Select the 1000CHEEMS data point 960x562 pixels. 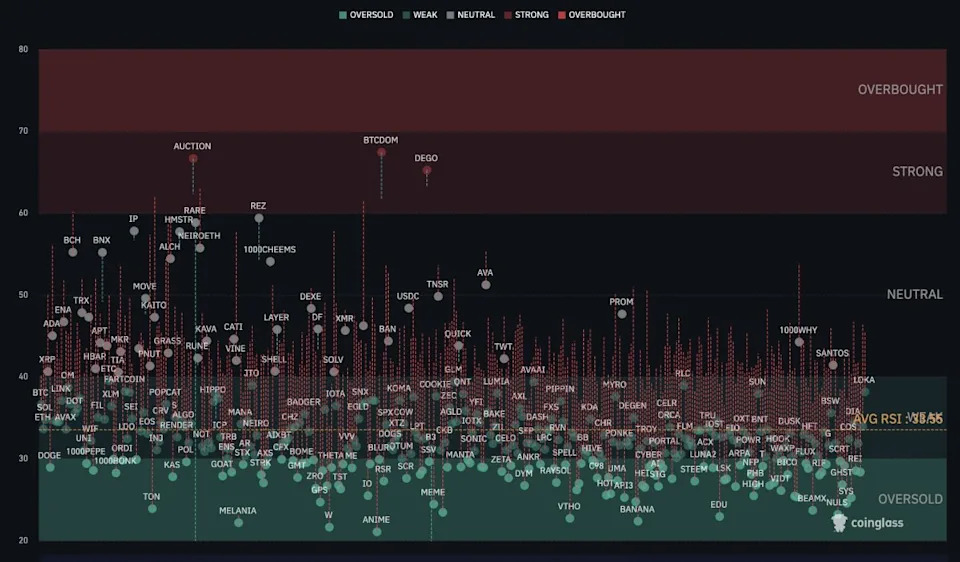270,261
